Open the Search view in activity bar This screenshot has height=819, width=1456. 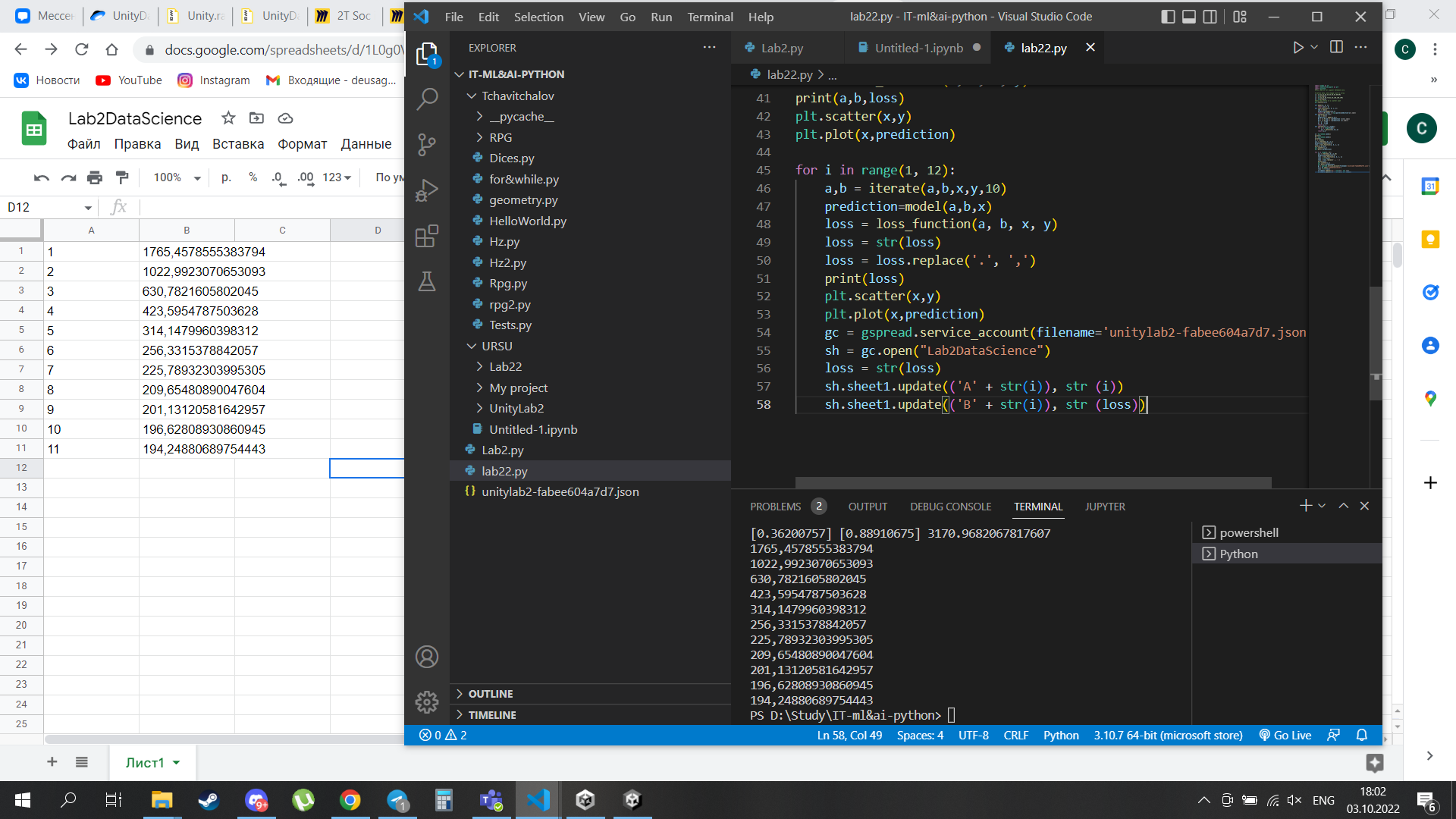[427, 99]
